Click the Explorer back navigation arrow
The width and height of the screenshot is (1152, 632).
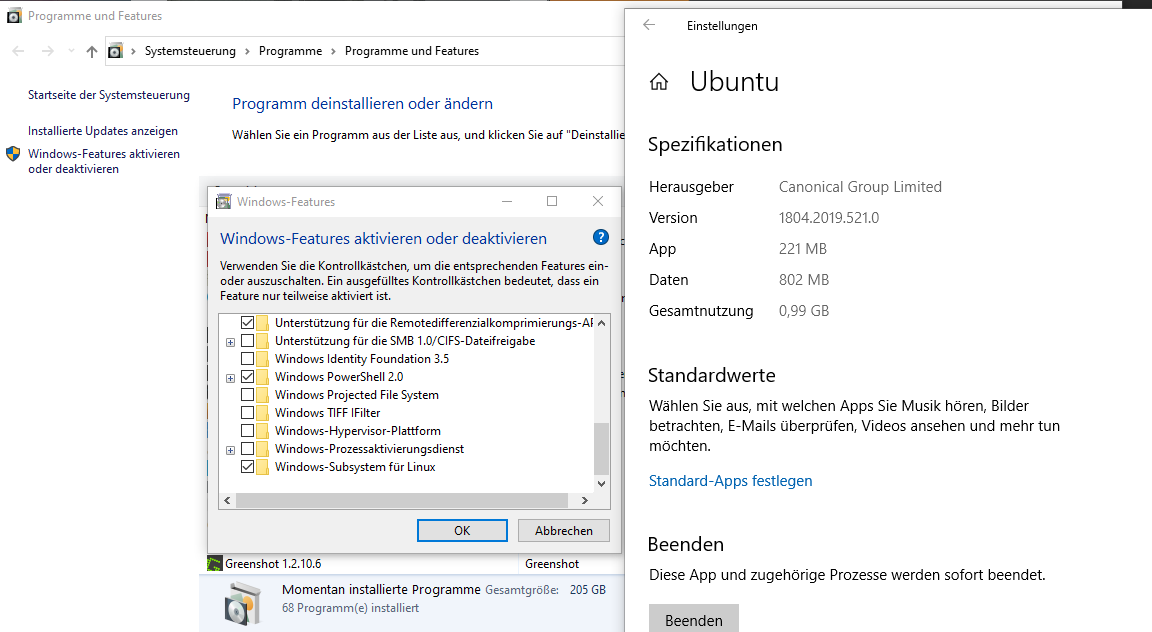click(18, 51)
